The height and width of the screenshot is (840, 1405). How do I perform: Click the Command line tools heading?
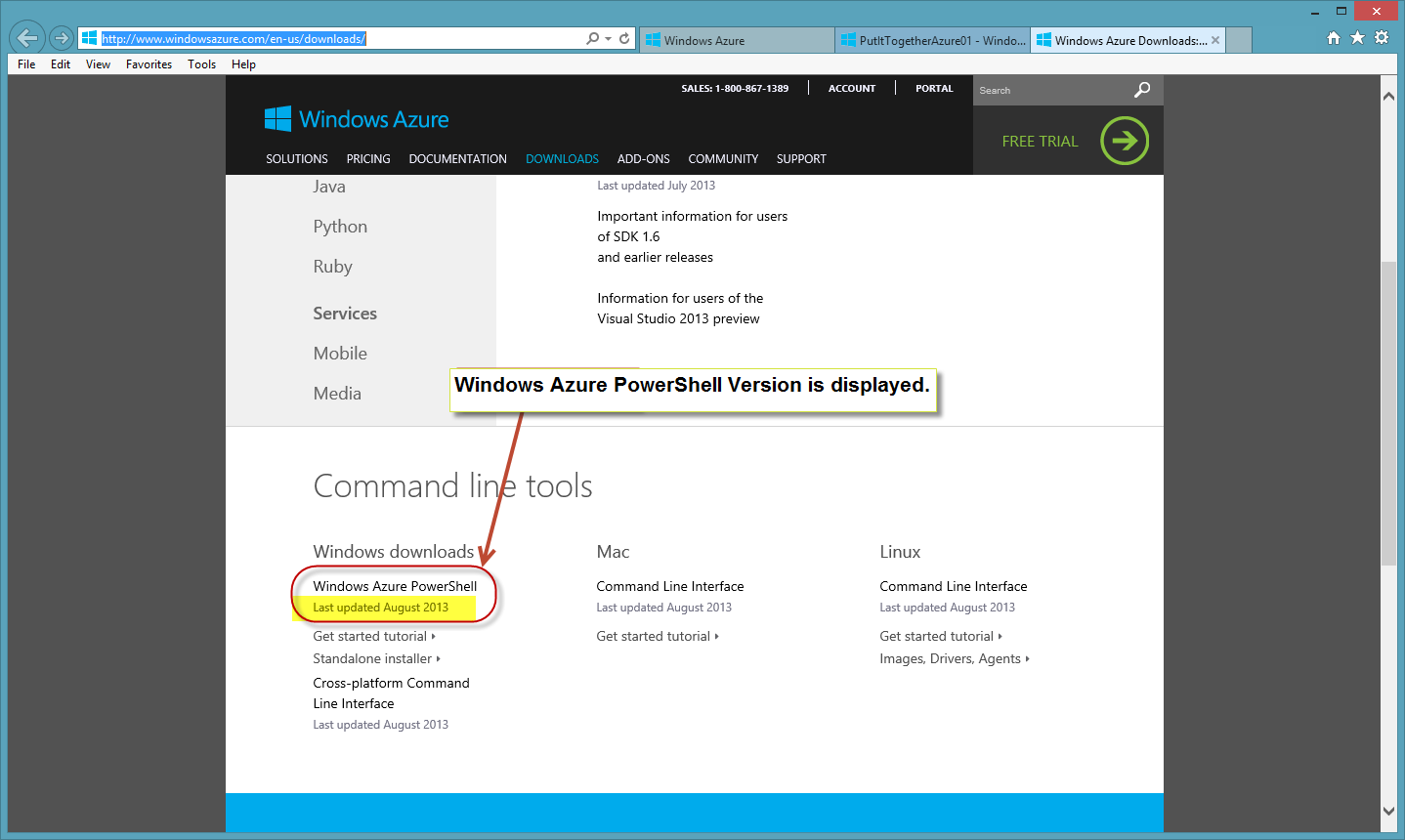452,485
